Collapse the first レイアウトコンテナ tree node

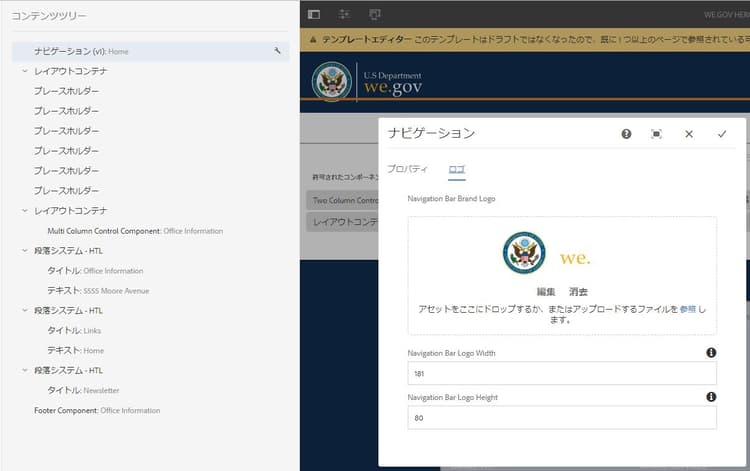click(x=24, y=71)
